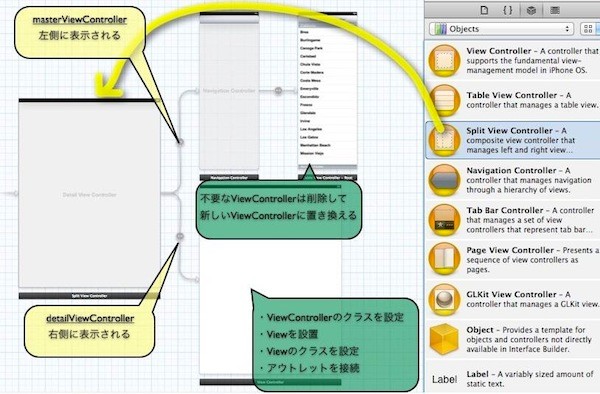The width and height of the screenshot is (600, 394).
Task: Select the Table View Controller icon
Action: (444, 100)
